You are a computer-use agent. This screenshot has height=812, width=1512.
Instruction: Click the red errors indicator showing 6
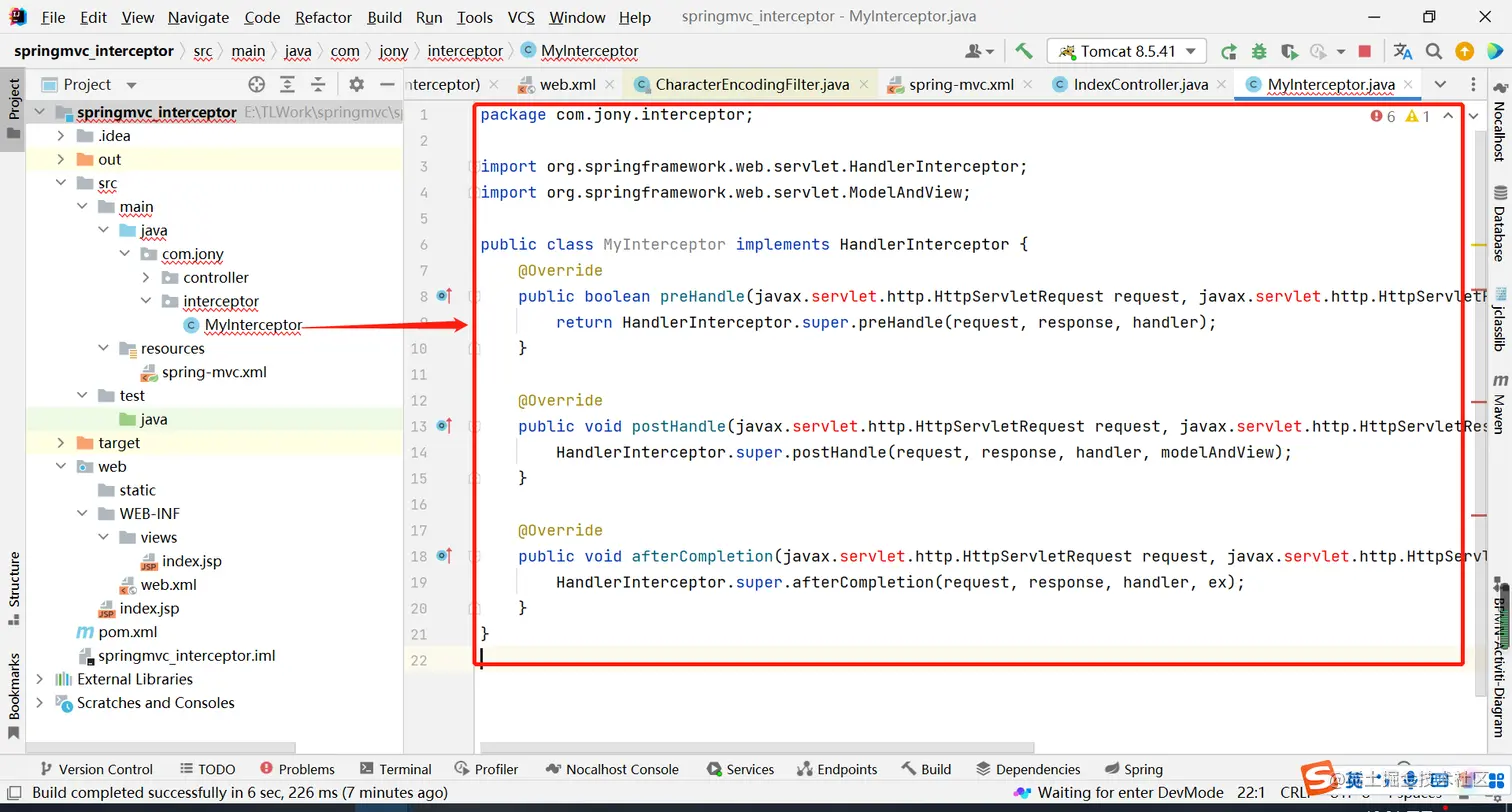coord(1383,116)
